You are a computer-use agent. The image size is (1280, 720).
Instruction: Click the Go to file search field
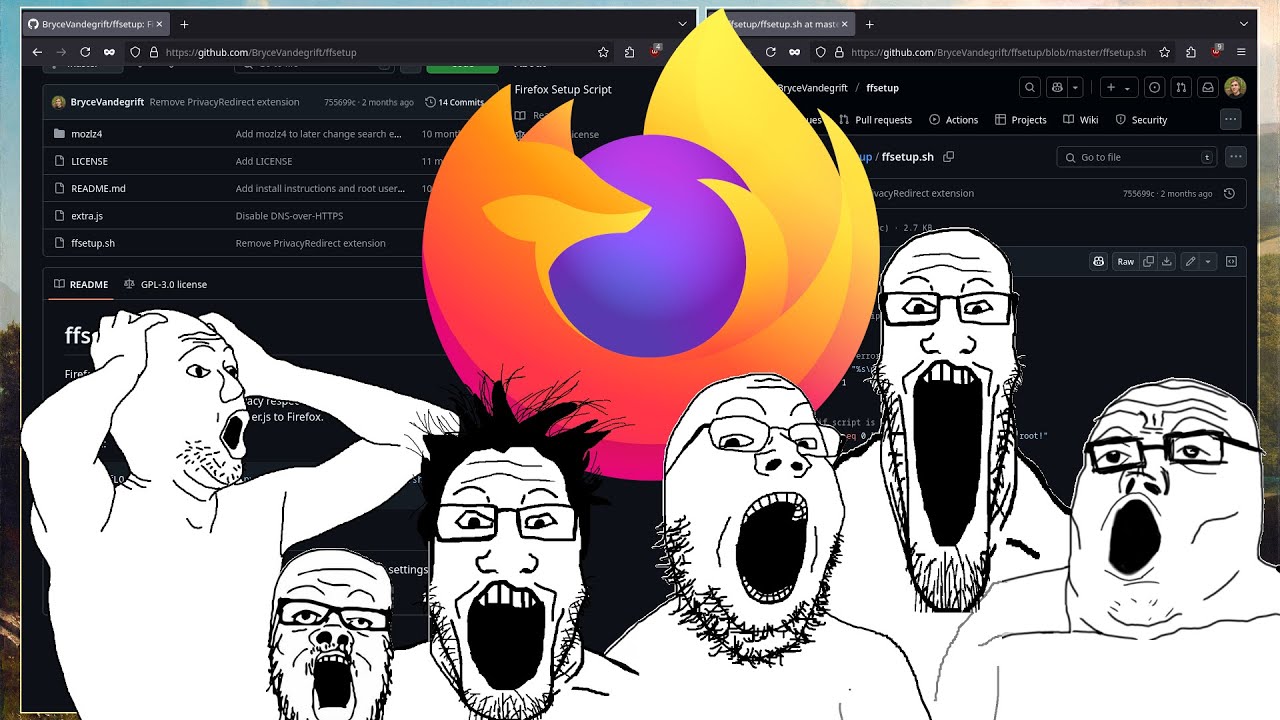pyautogui.click(x=1138, y=157)
